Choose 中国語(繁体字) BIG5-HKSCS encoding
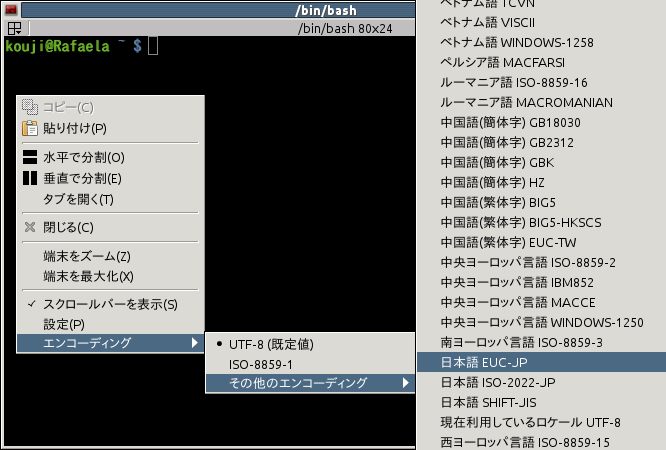 [x=542, y=222]
